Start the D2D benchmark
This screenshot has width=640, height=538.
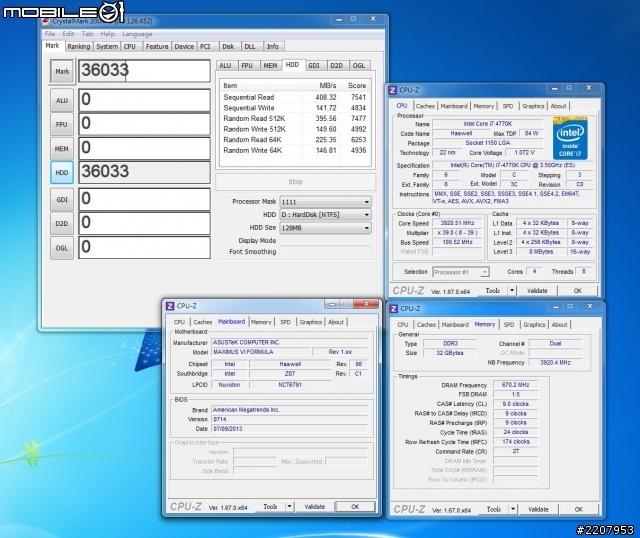pos(62,224)
